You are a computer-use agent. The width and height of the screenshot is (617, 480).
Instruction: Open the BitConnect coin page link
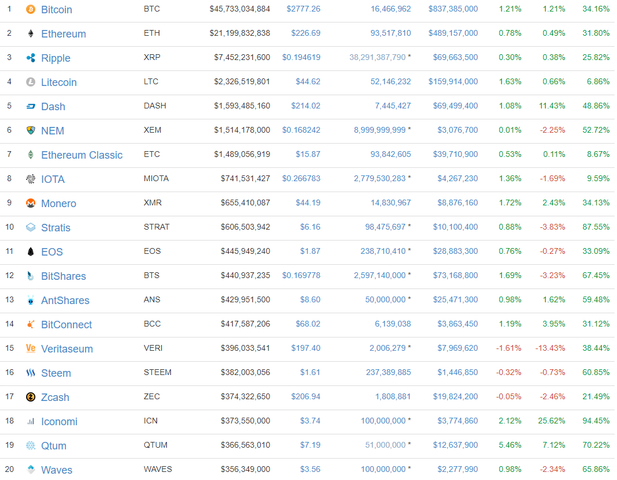tap(66, 325)
